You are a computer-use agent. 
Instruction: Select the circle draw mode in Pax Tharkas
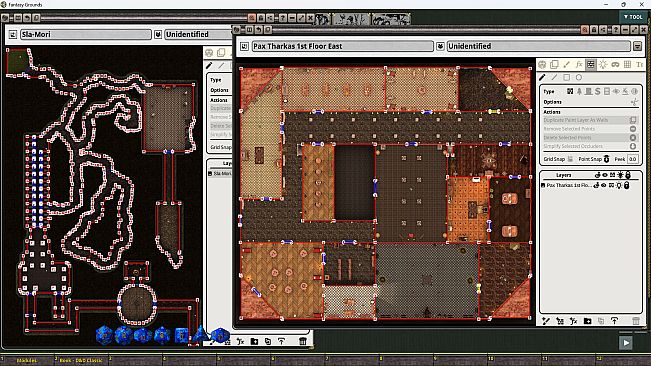click(579, 77)
